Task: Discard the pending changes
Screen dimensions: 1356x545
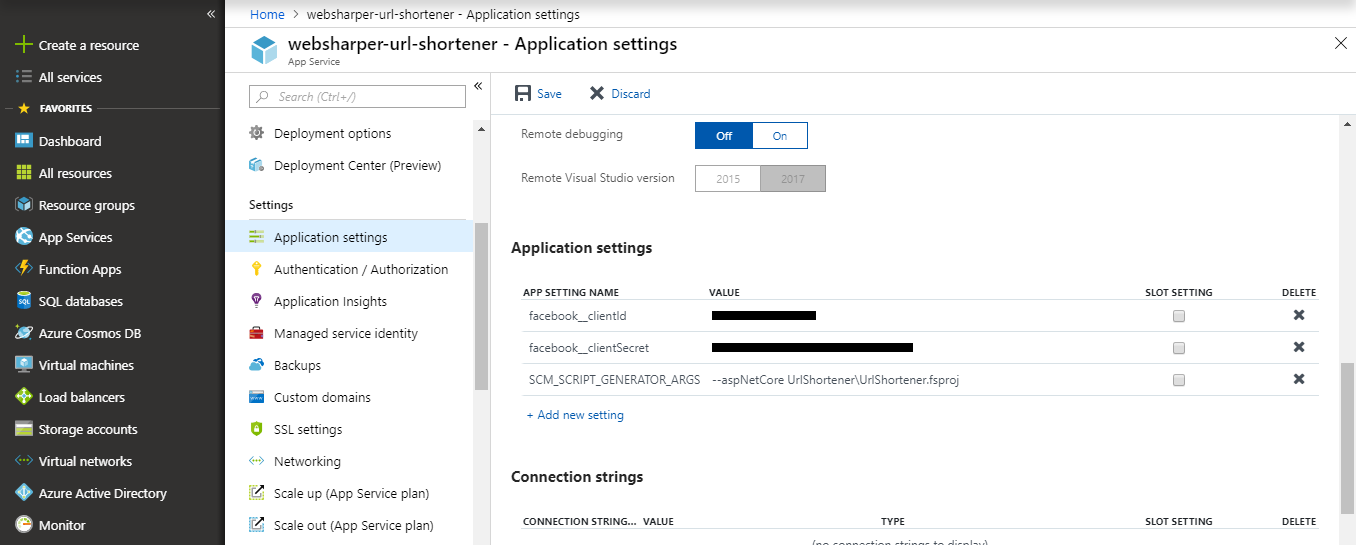Action: point(619,93)
